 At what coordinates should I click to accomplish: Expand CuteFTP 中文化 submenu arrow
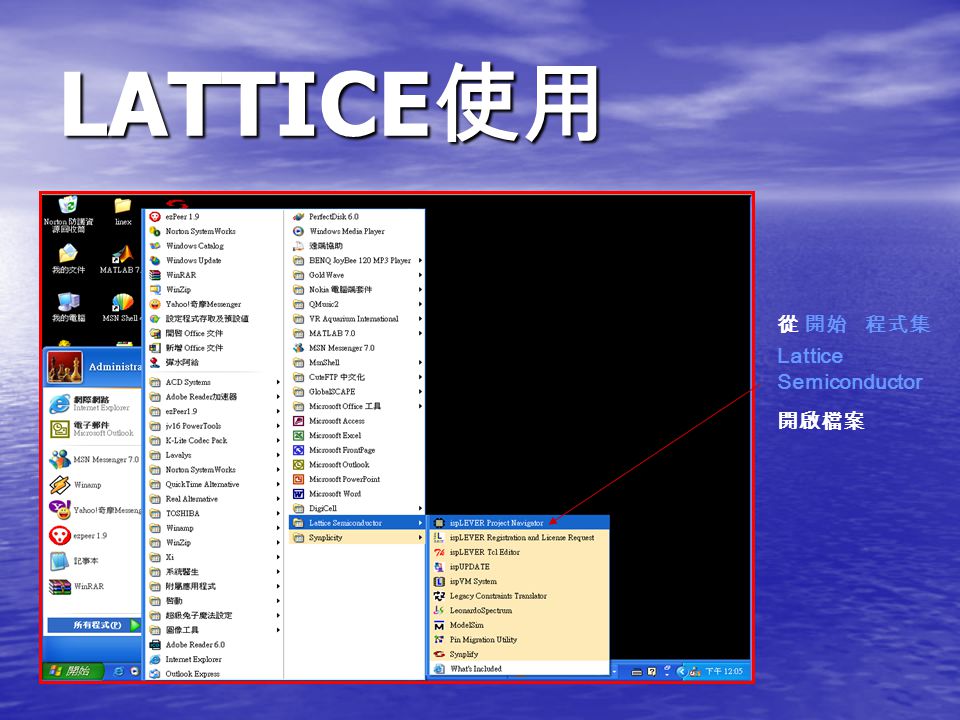420,377
